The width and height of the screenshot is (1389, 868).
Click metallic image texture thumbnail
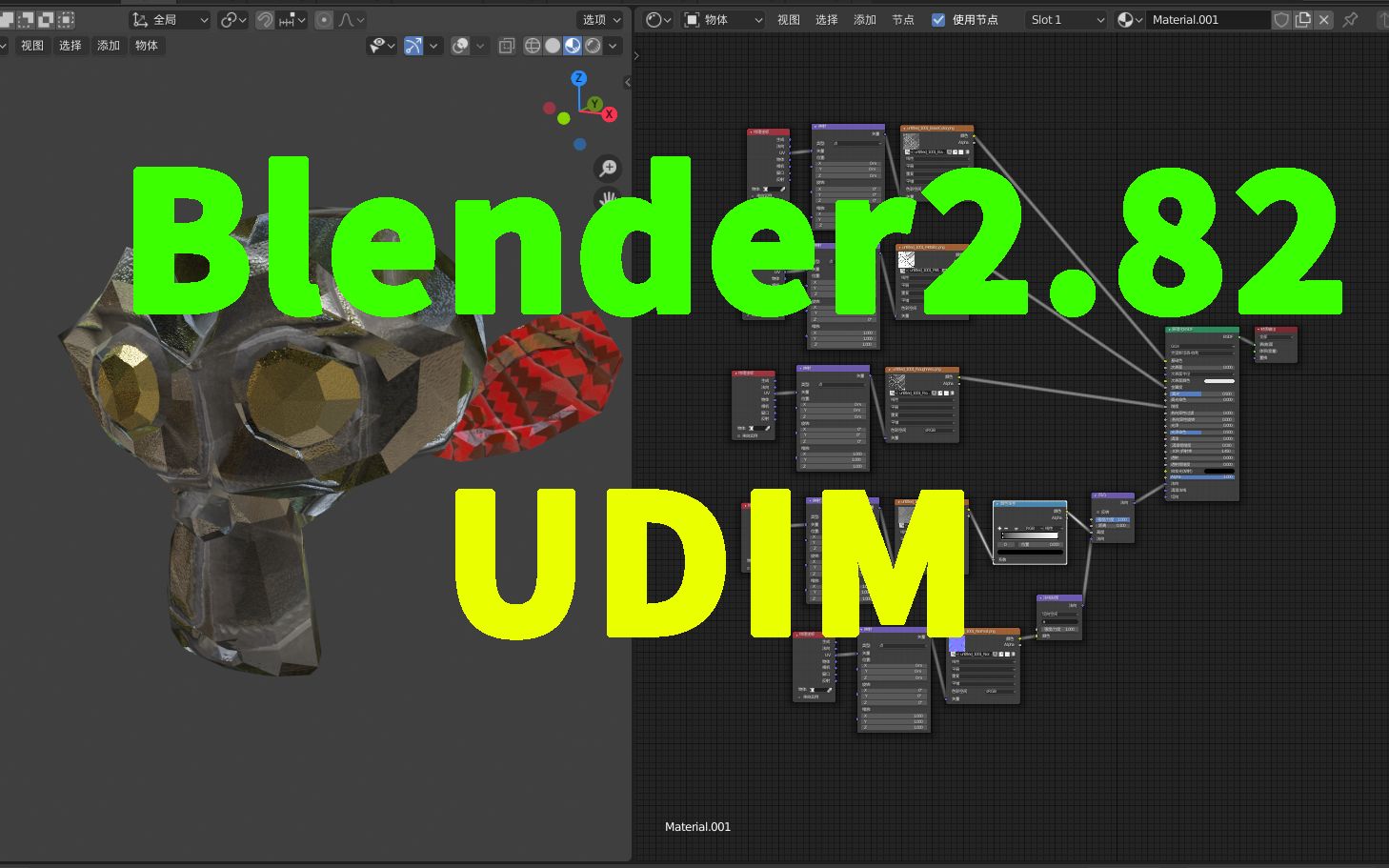(907, 259)
